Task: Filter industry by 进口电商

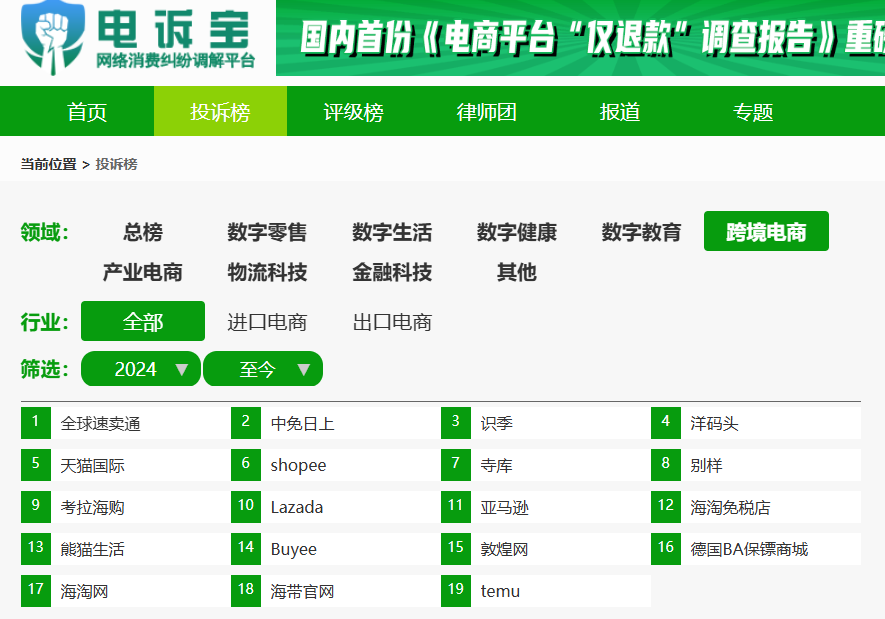Action: coord(267,322)
